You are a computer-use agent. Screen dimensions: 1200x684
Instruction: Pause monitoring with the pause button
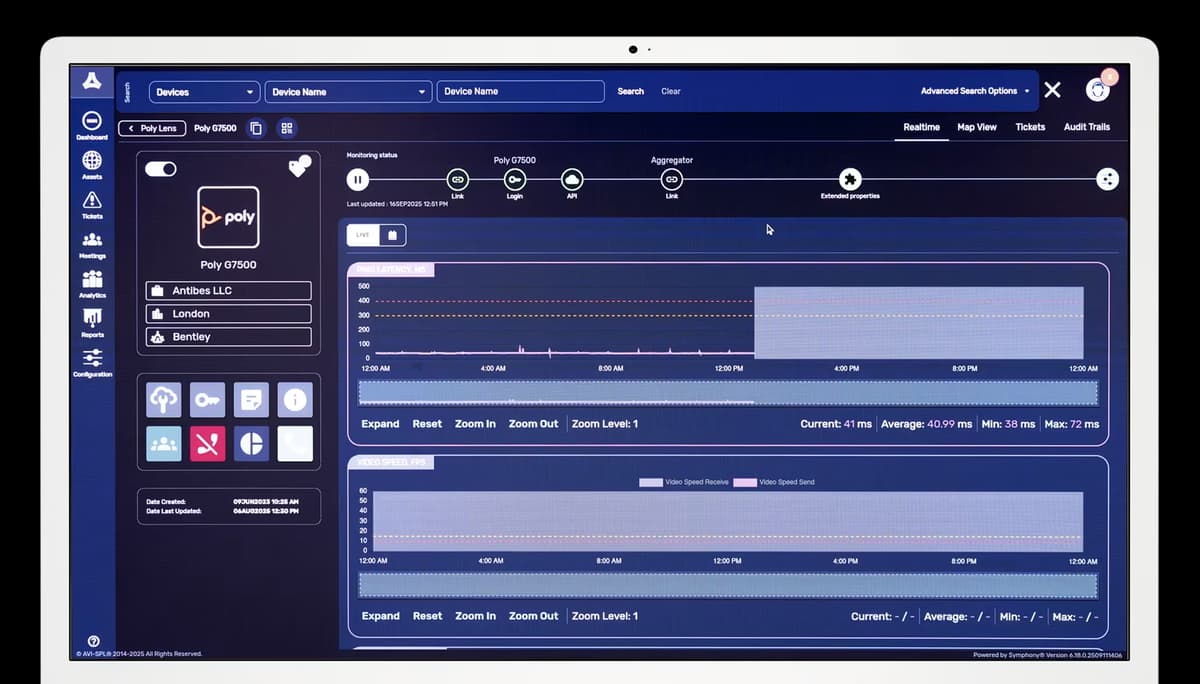358,180
